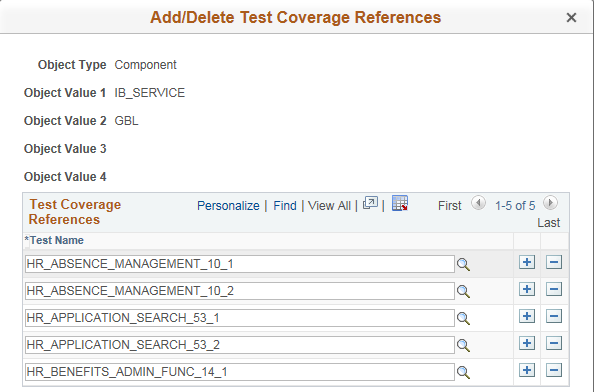
Task: Click the Test Coverage References grid title
Action: [x=75, y=212]
